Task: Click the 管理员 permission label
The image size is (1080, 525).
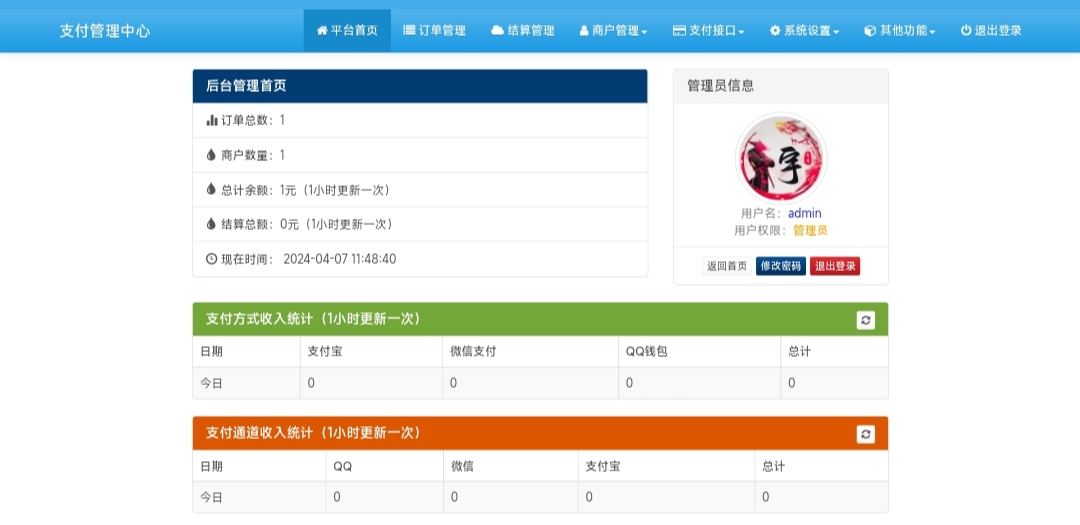Action: [x=810, y=231]
